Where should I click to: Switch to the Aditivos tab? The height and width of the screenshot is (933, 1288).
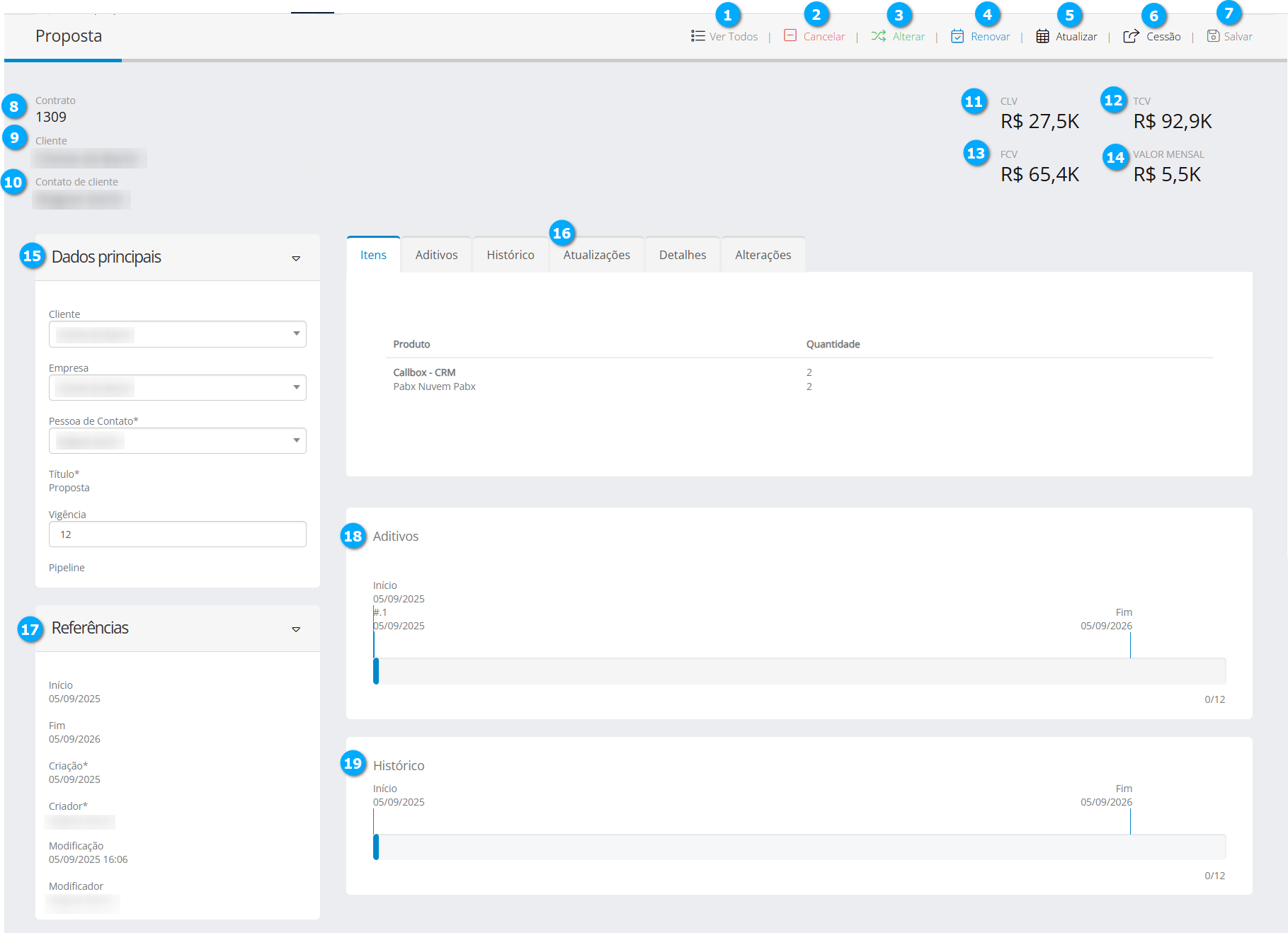coord(436,255)
